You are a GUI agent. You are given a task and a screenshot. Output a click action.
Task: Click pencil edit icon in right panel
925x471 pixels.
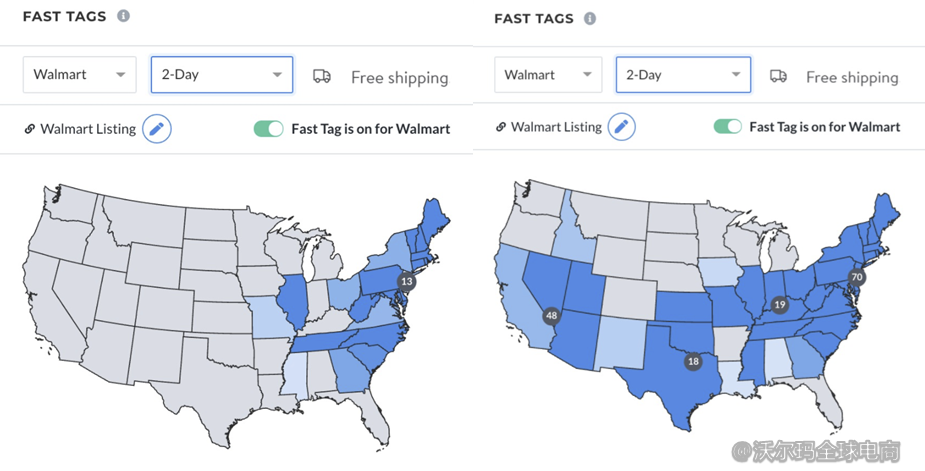click(x=621, y=127)
